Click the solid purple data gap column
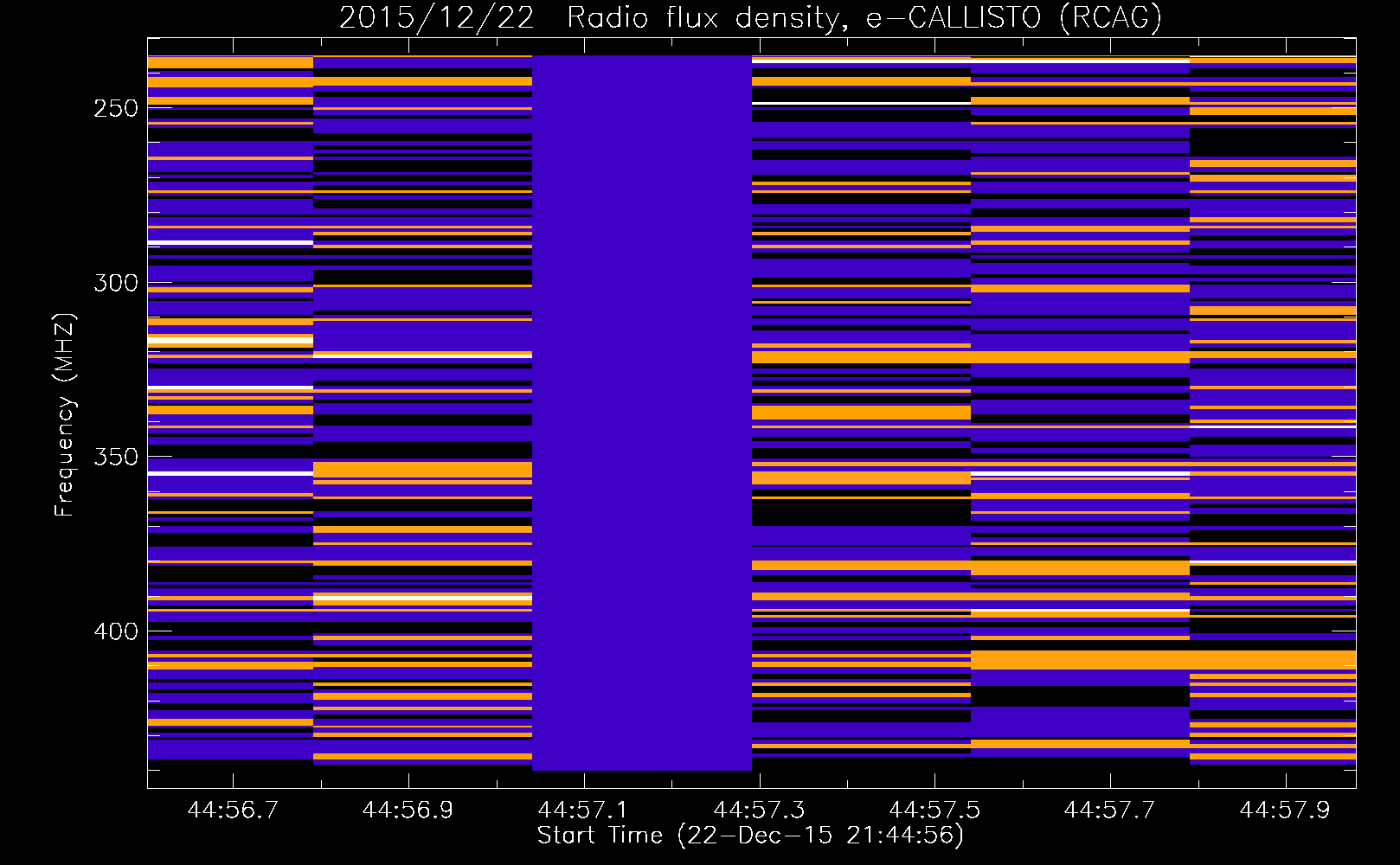This screenshot has height=865, width=1400. coord(642,413)
